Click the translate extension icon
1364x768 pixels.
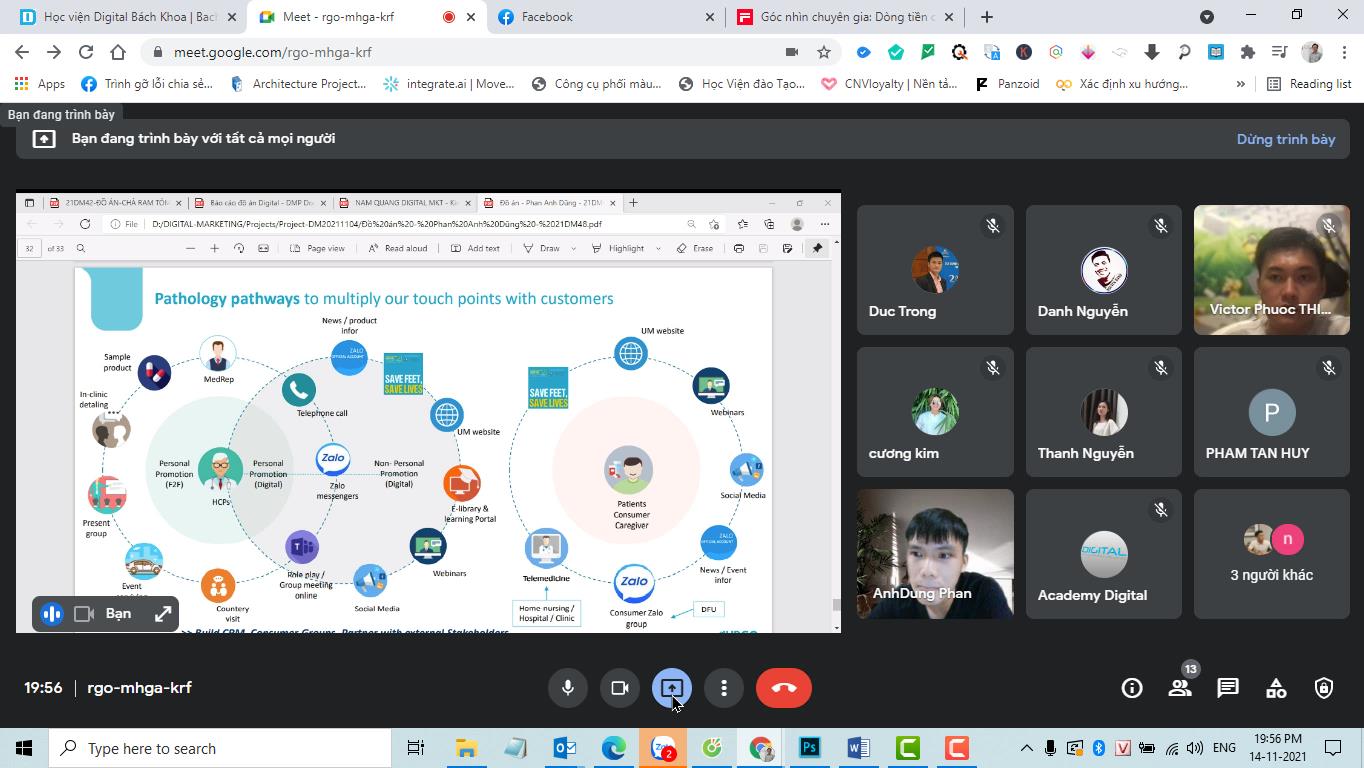click(991, 52)
